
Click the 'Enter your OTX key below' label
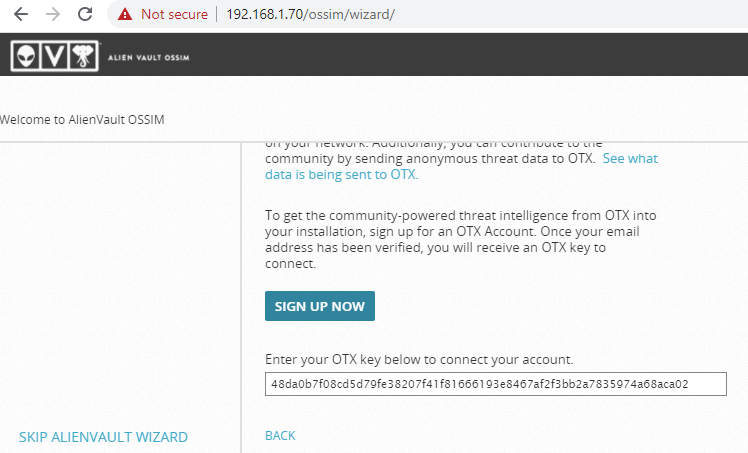point(418,359)
